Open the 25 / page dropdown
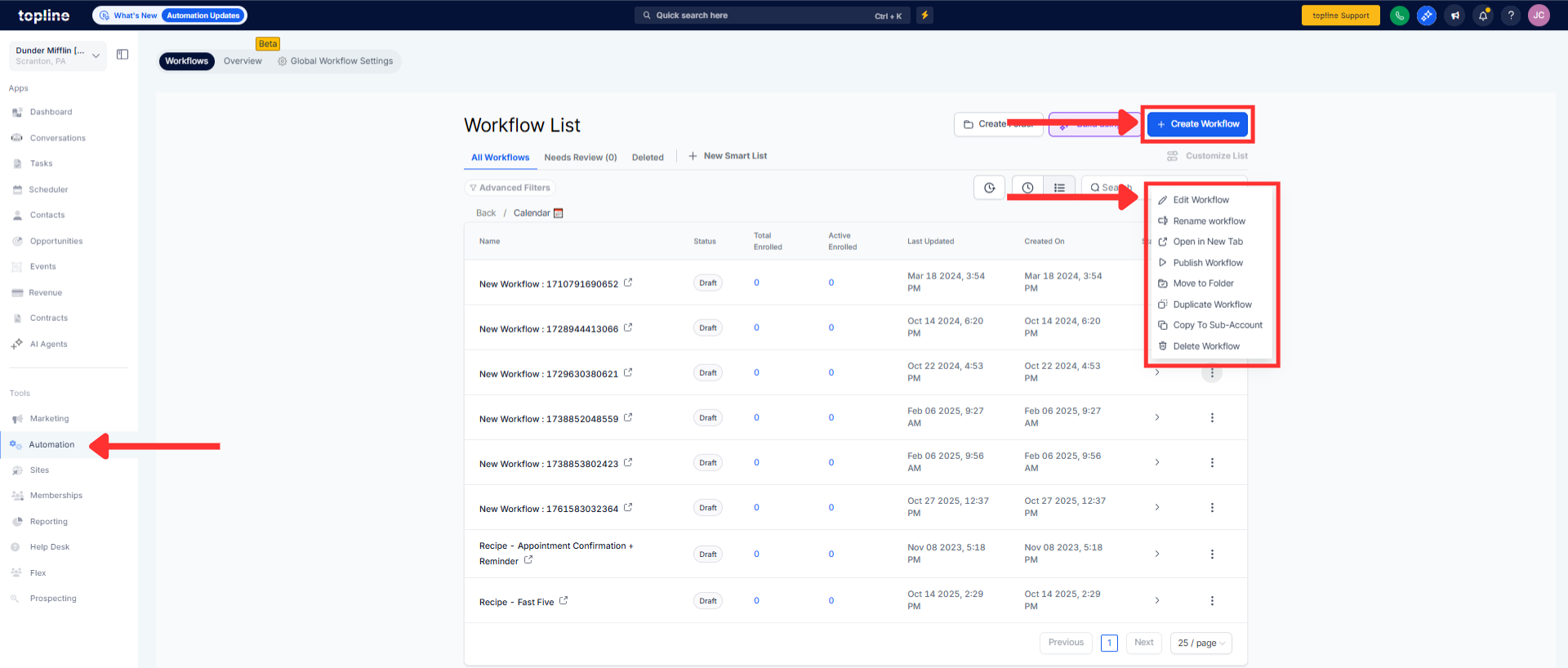 [1200, 644]
